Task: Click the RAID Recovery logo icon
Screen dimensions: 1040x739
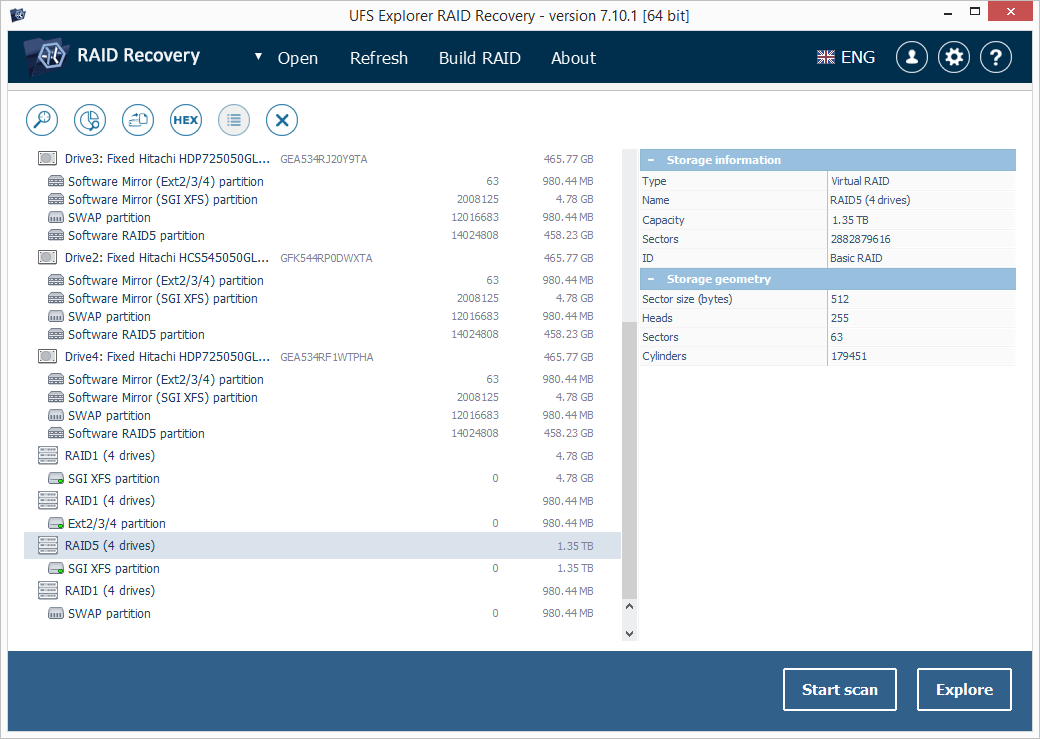Action: tap(46, 56)
